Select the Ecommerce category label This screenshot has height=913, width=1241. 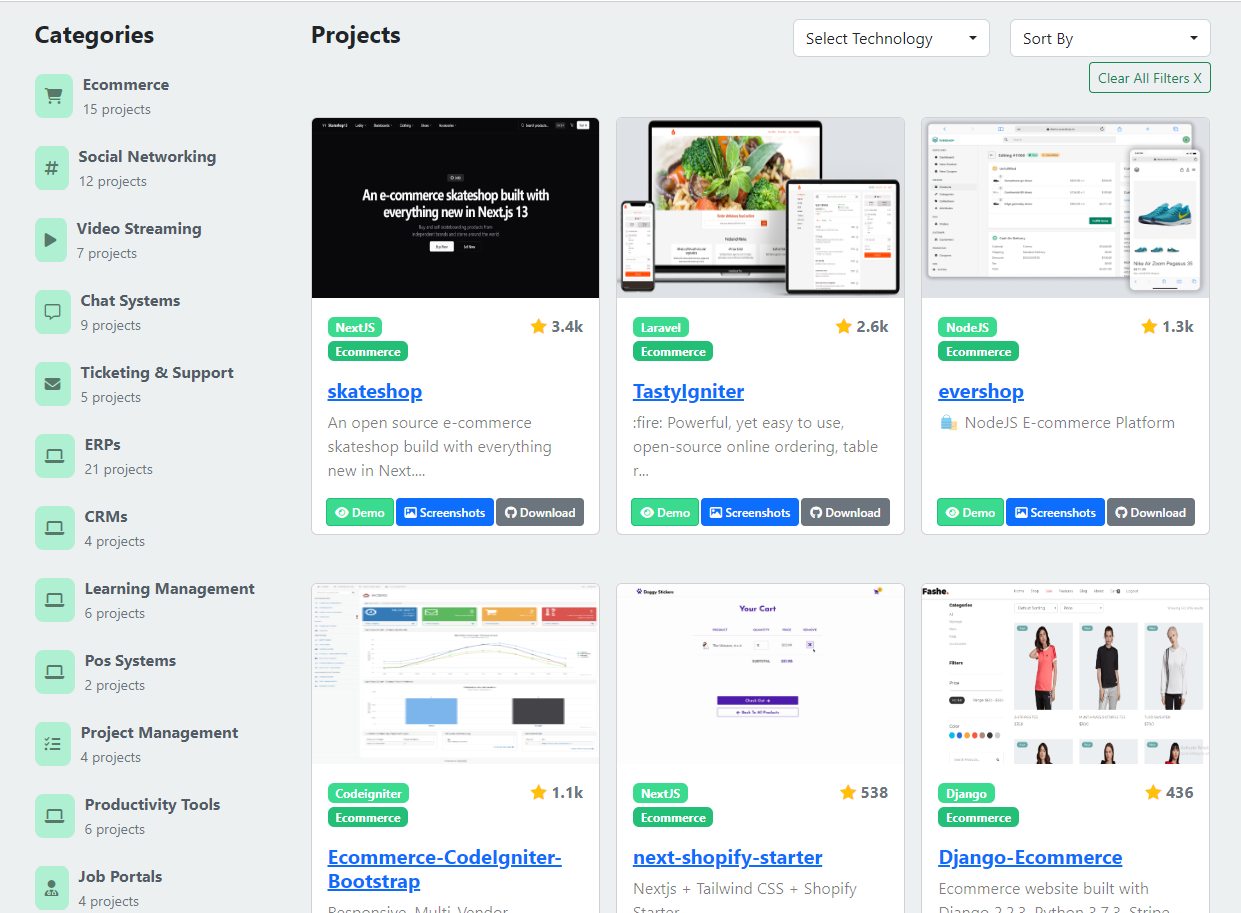point(126,85)
